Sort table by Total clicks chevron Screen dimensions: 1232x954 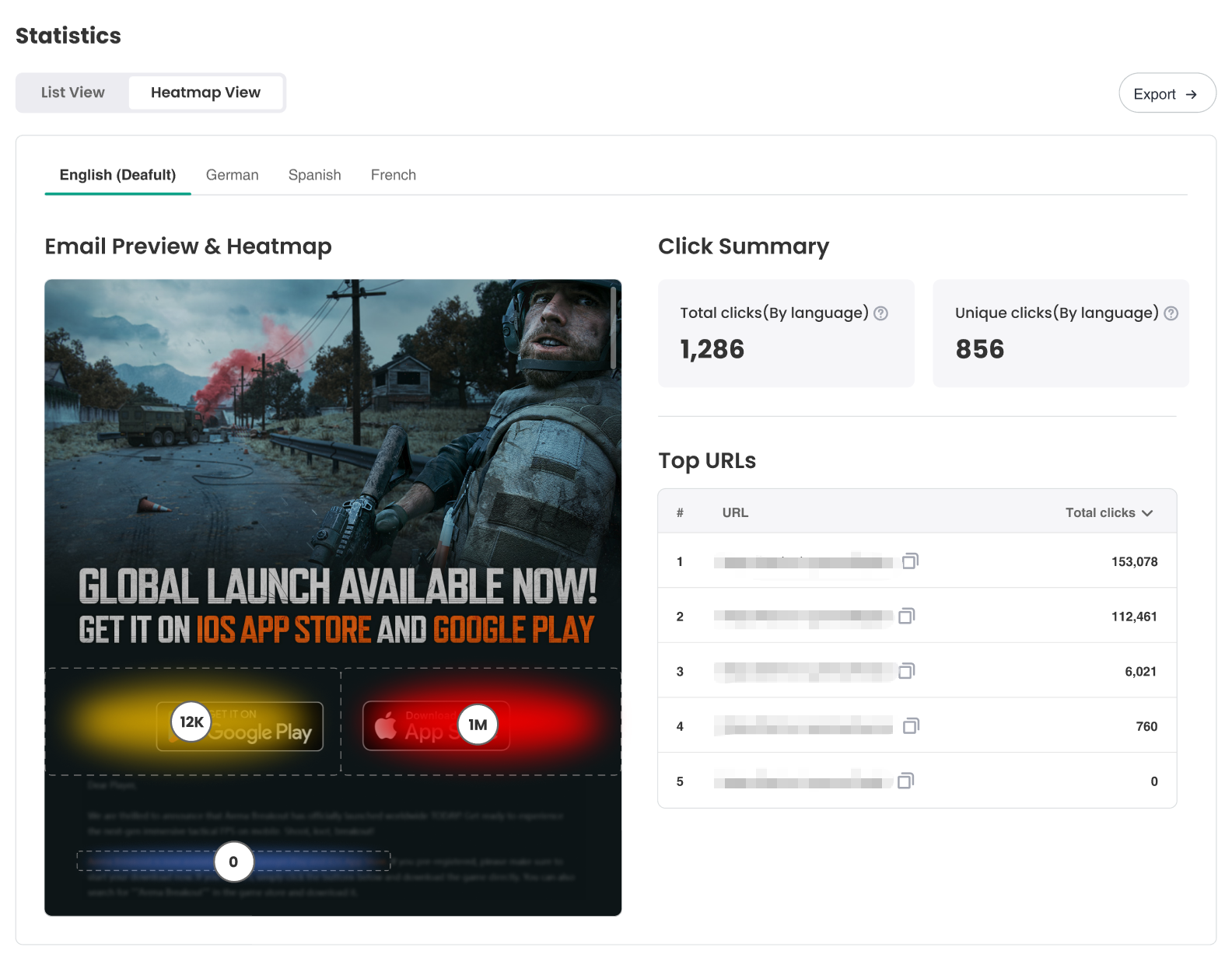click(x=1147, y=513)
